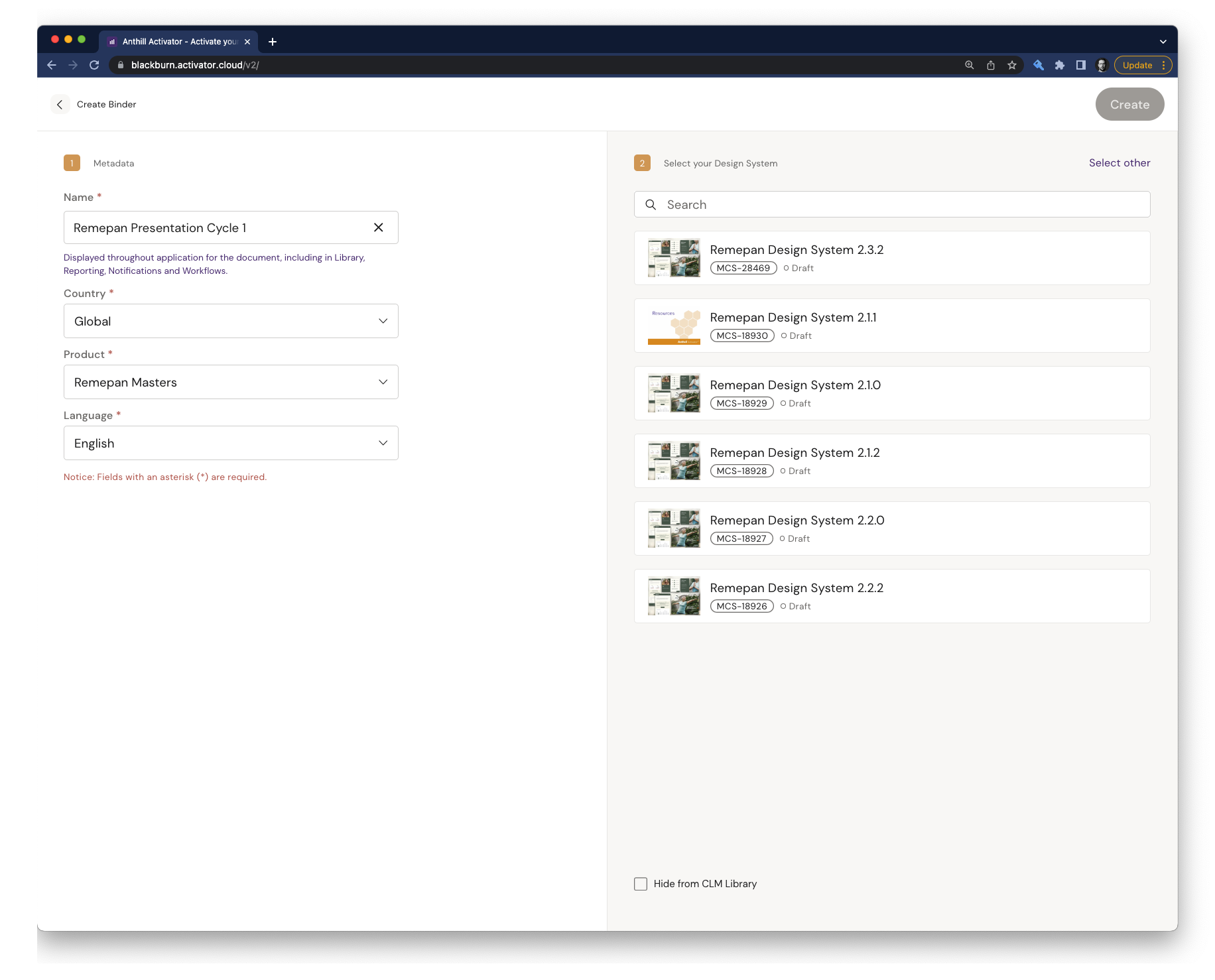
Task: Bookmark page with the star icon
Action: pos(1011,65)
